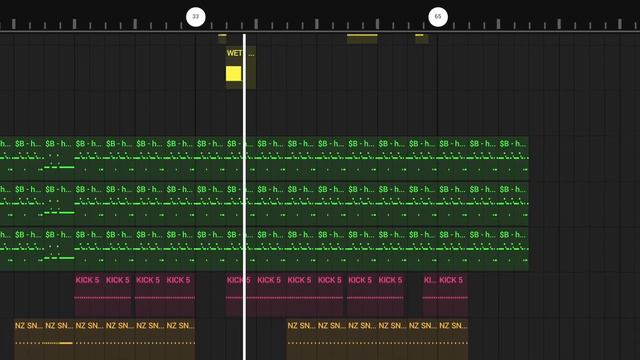Viewport: 640px width, 360px height.
Task: Select the first NZ SN... clip after the gap
Action: (x=302, y=339)
